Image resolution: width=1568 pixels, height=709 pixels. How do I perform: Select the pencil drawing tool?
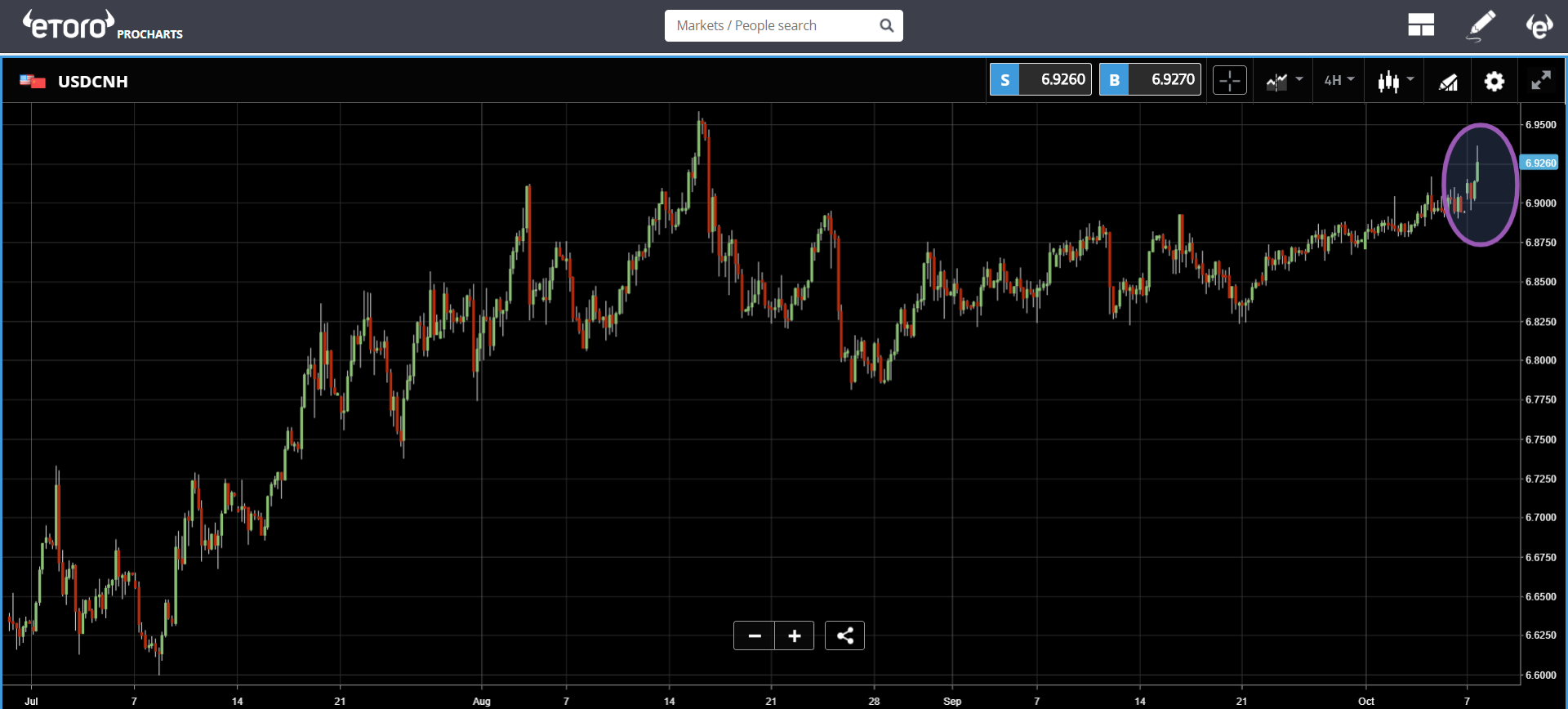pyautogui.click(x=1481, y=25)
